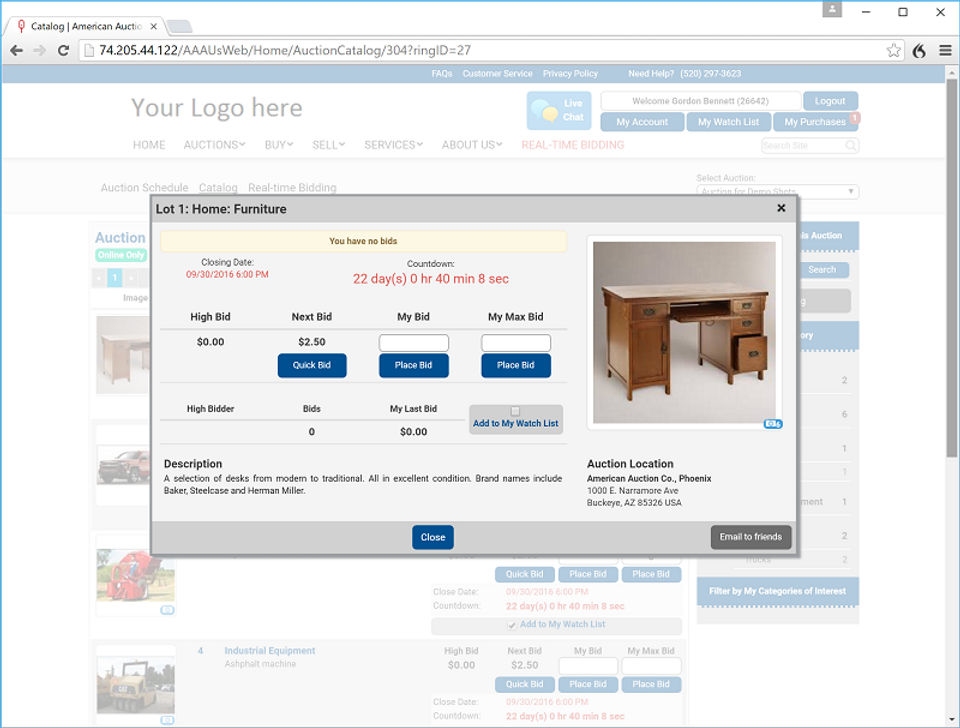
Task: Open My Watch List
Action: [729, 122]
